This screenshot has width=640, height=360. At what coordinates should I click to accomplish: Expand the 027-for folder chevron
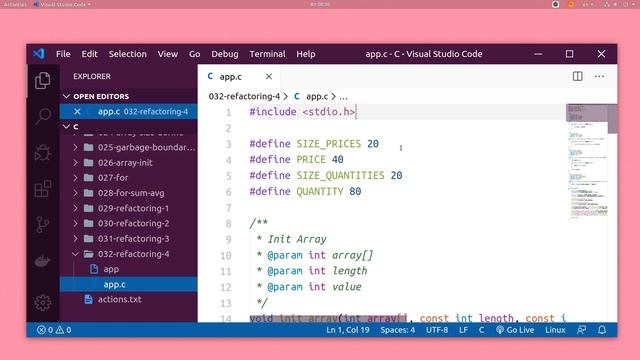tap(75, 178)
